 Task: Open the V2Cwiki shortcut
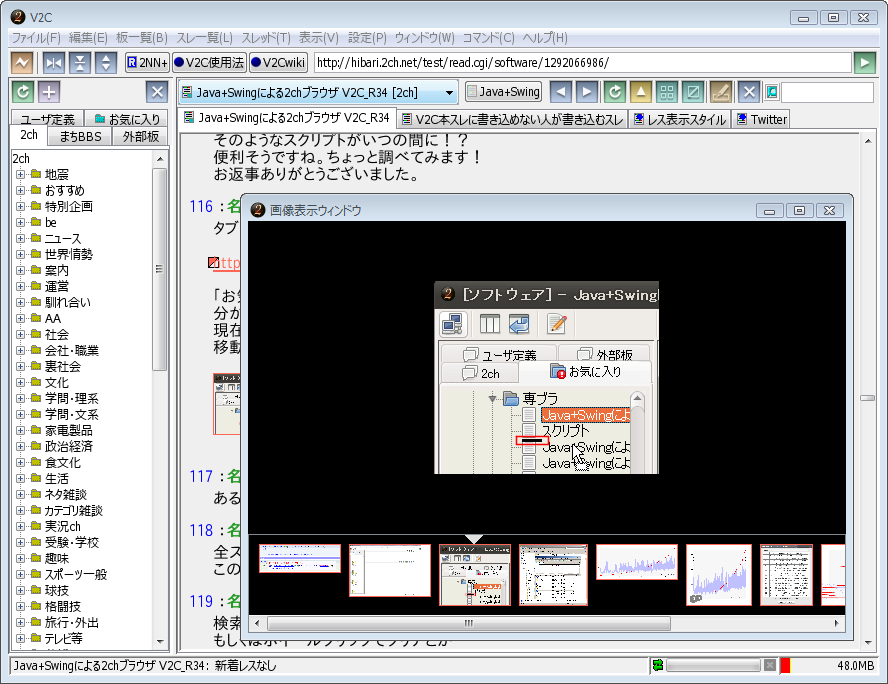(x=277, y=63)
